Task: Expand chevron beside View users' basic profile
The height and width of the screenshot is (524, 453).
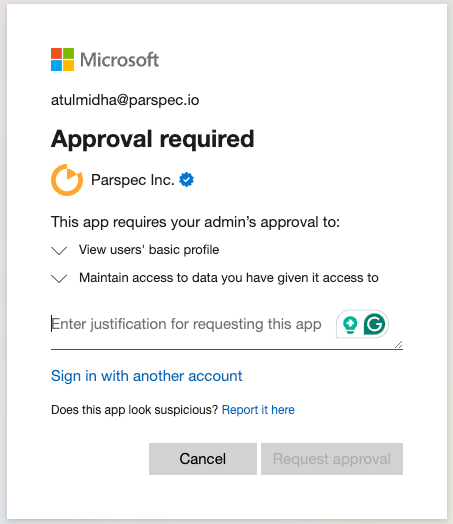Action: pos(59,250)
